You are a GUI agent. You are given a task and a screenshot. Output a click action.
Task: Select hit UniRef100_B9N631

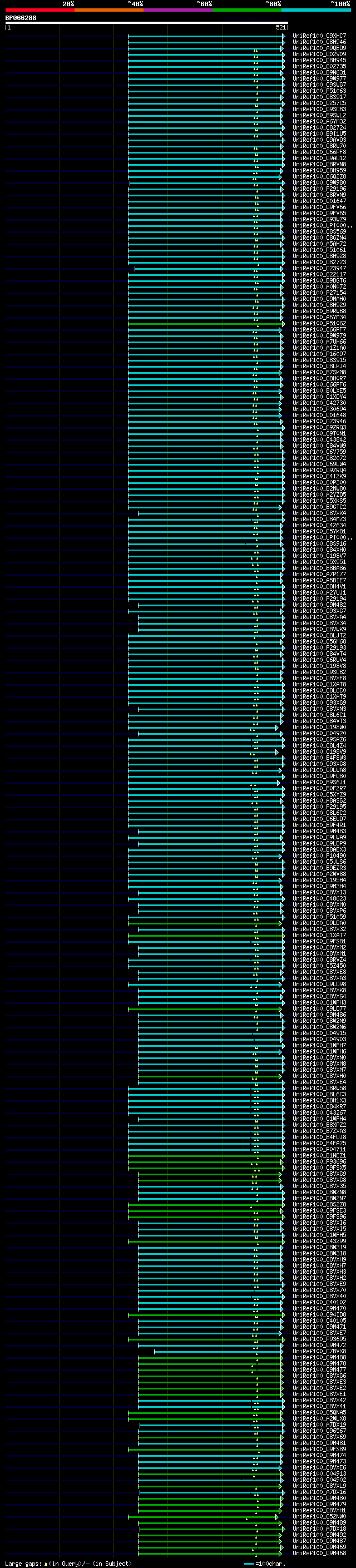point(319,72)
